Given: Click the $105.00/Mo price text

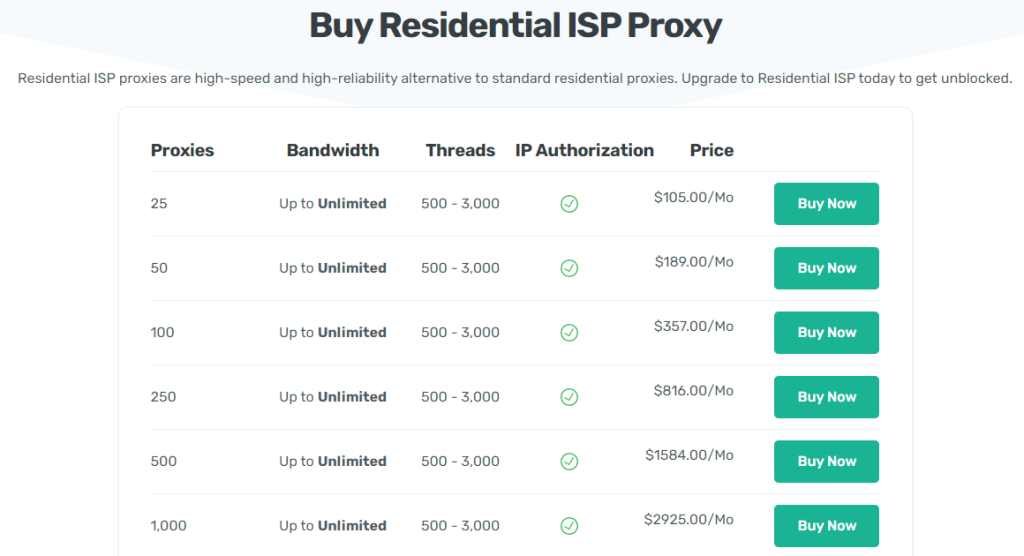Looking at the screenshot, I should pyautogui.click(x=693, y=198).
